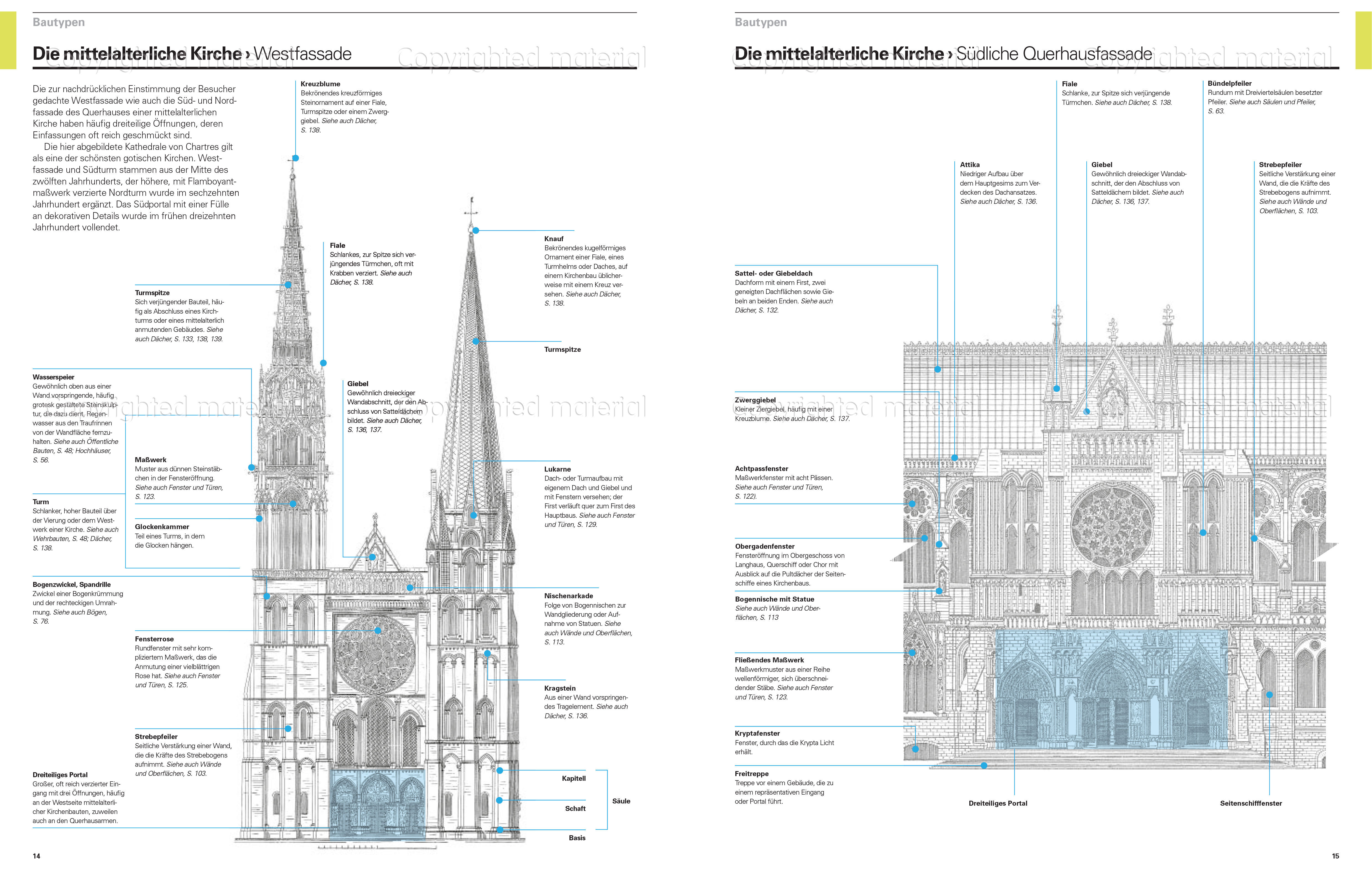Click the yellow tab at left page edge
This screenshot has width=1372, height=882.
[x=7, y=40]
